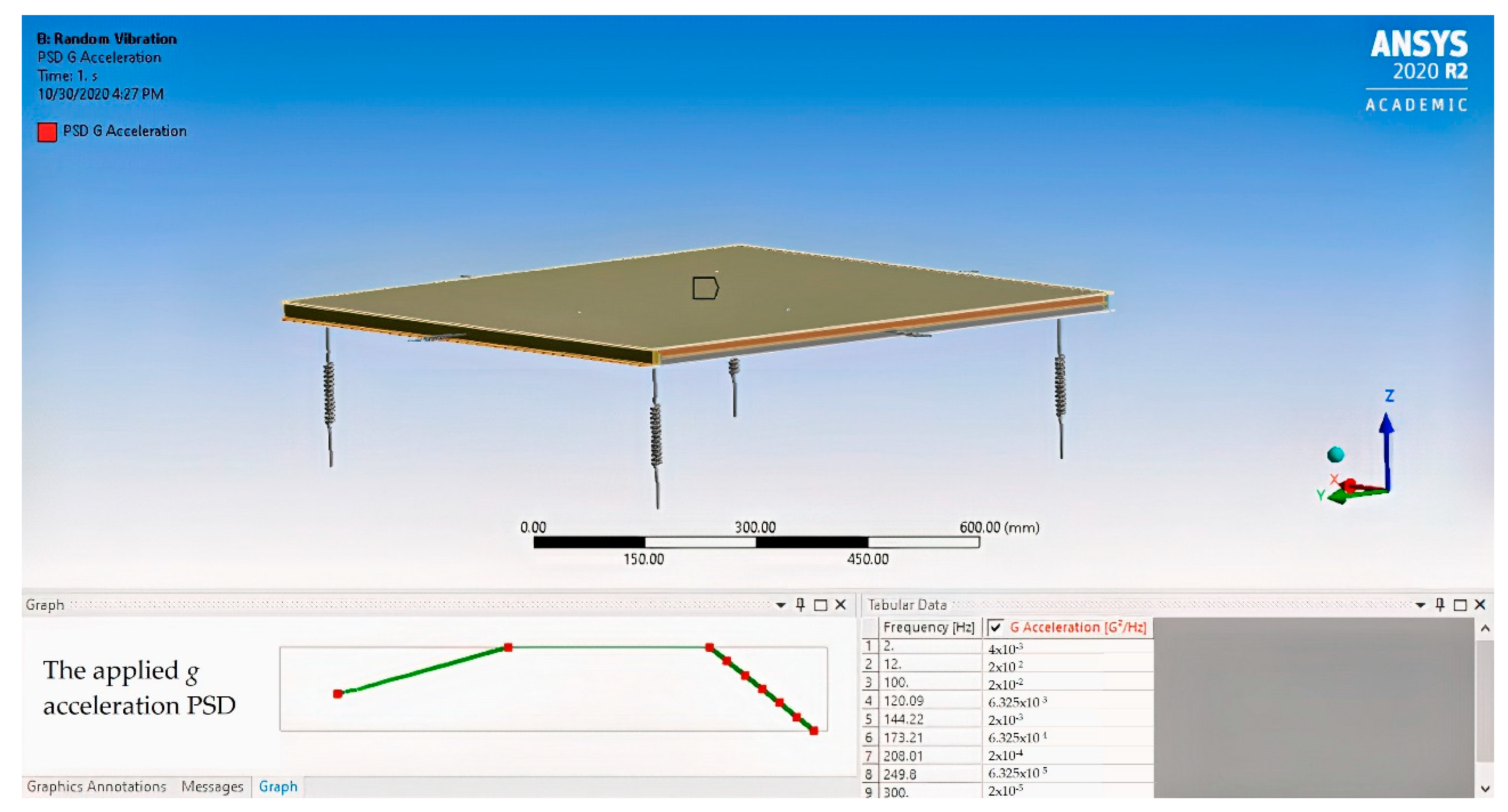Select frequency cell 208.01
The image size is (1508, 812).
930,755
